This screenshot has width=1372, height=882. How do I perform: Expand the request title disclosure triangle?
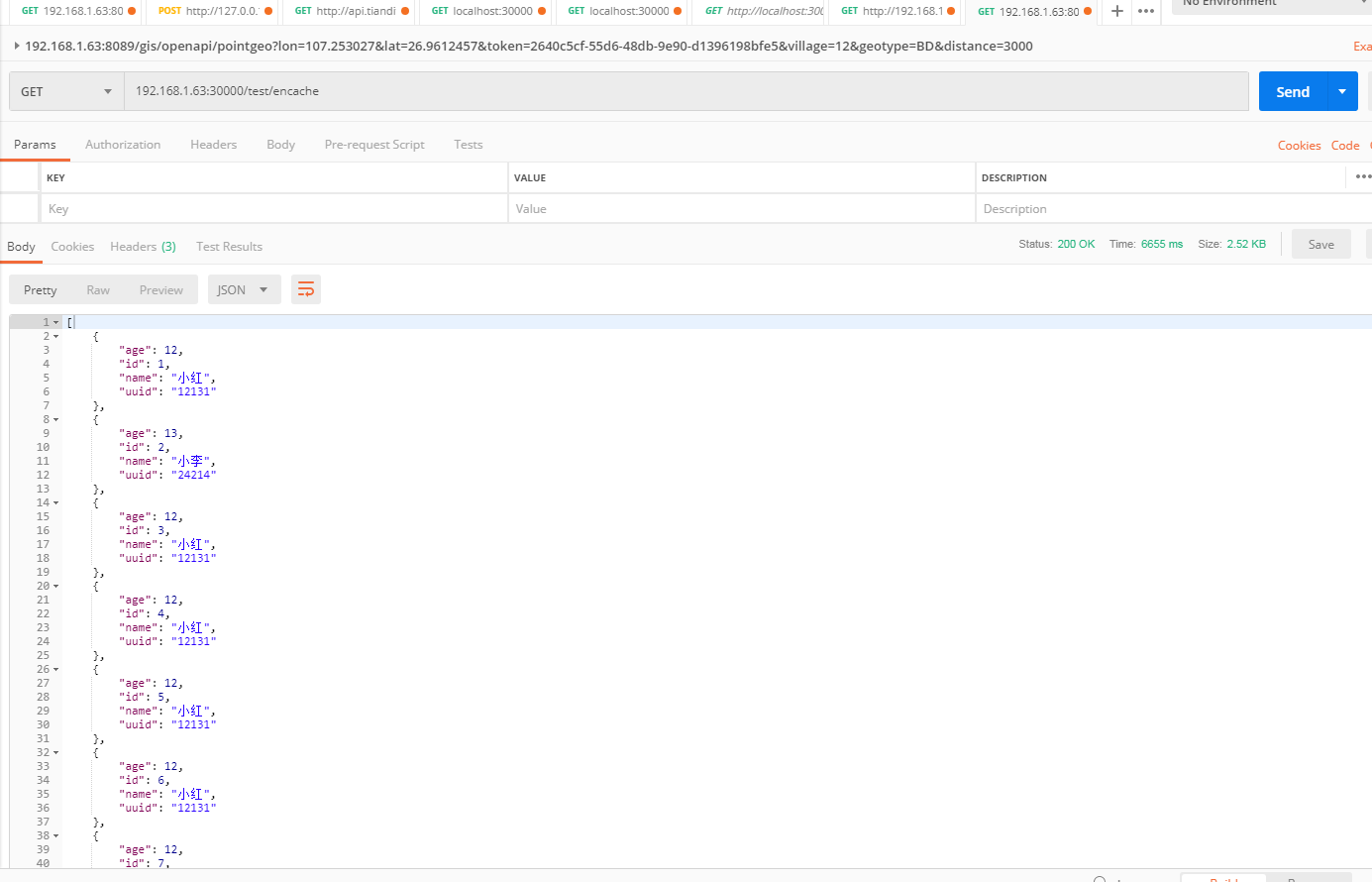[x=17, y=46]
